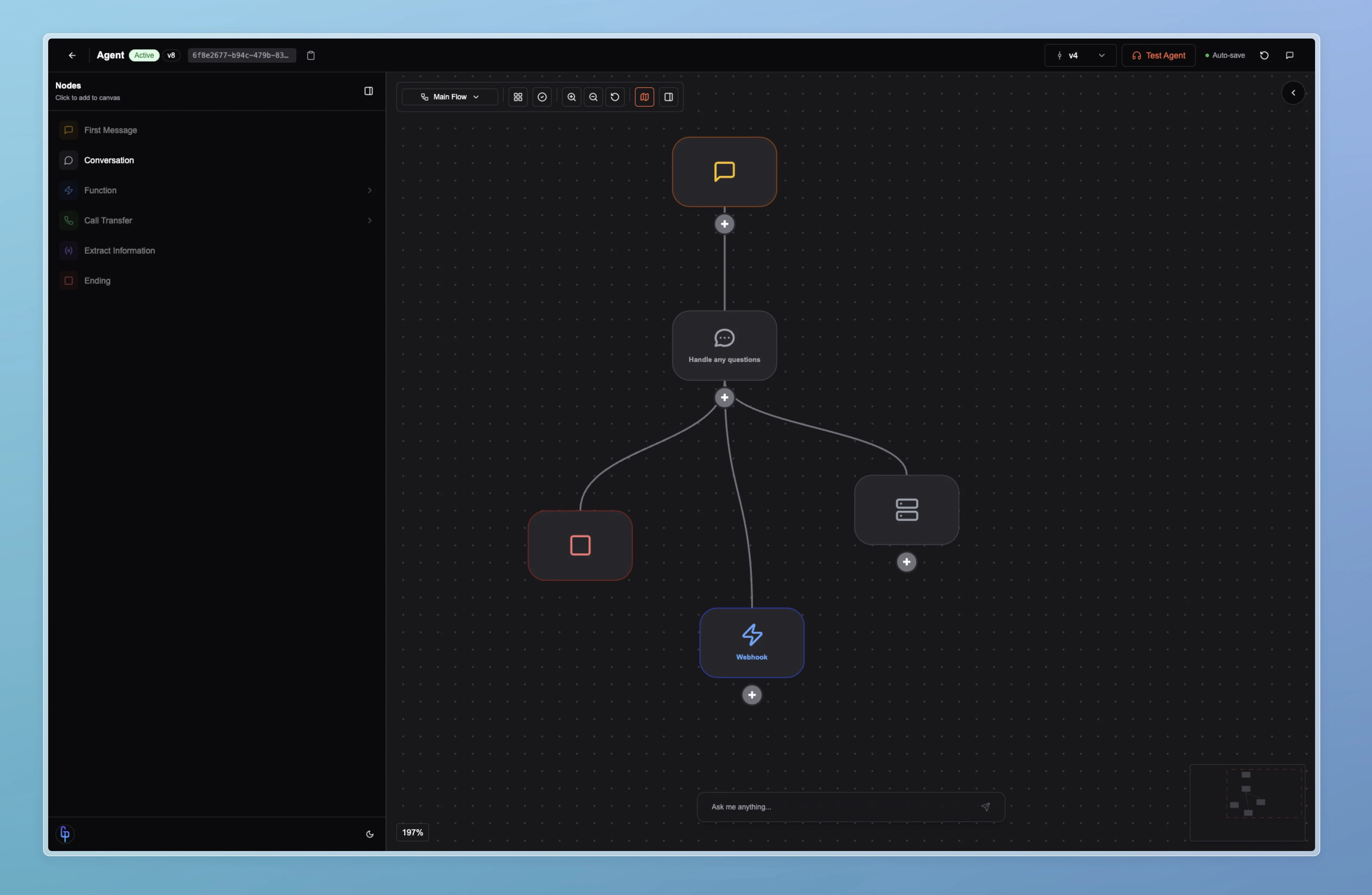Zoom out on the canvas
Viewport: 1372px width, 895px height.
(x=593, y=97)
